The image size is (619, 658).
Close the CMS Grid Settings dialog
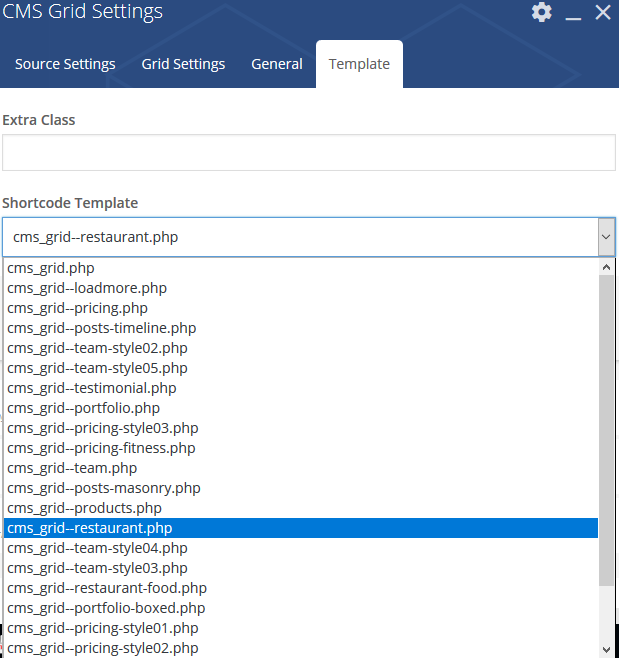[602, 13]
